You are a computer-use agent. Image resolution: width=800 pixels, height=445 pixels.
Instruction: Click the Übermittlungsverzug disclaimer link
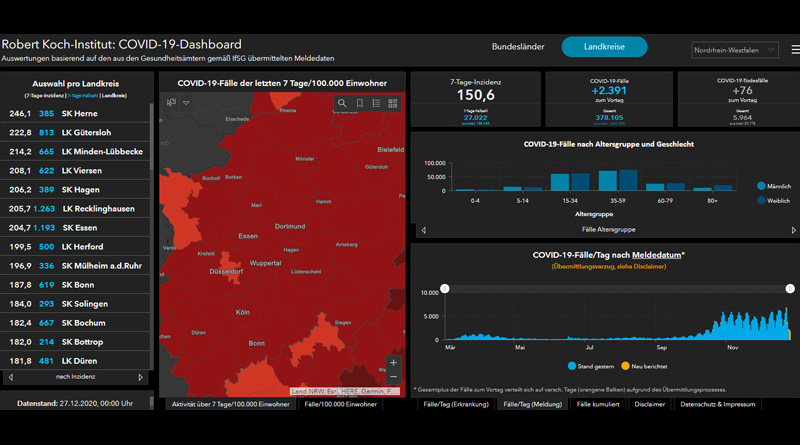pyautogui.click(x=609, y=266)
